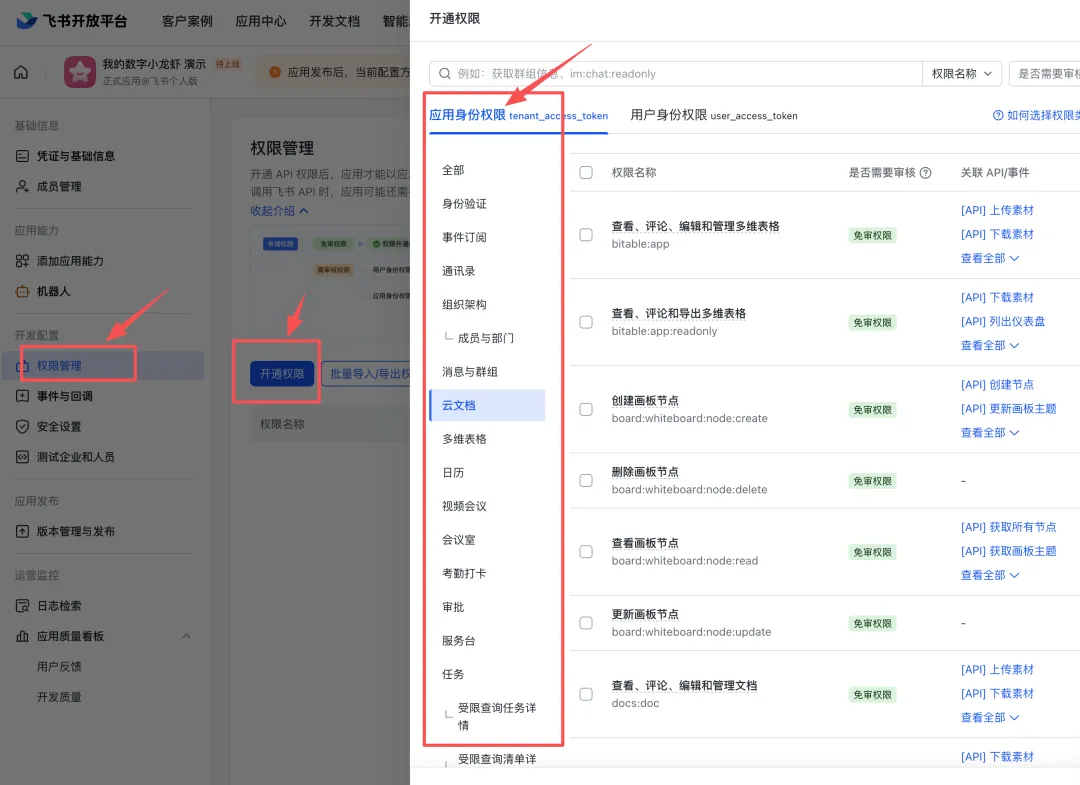Expand 查看全部 for node:create row
The width and height of the screenshot is (1080, 785).
click(x=990, y=432)
